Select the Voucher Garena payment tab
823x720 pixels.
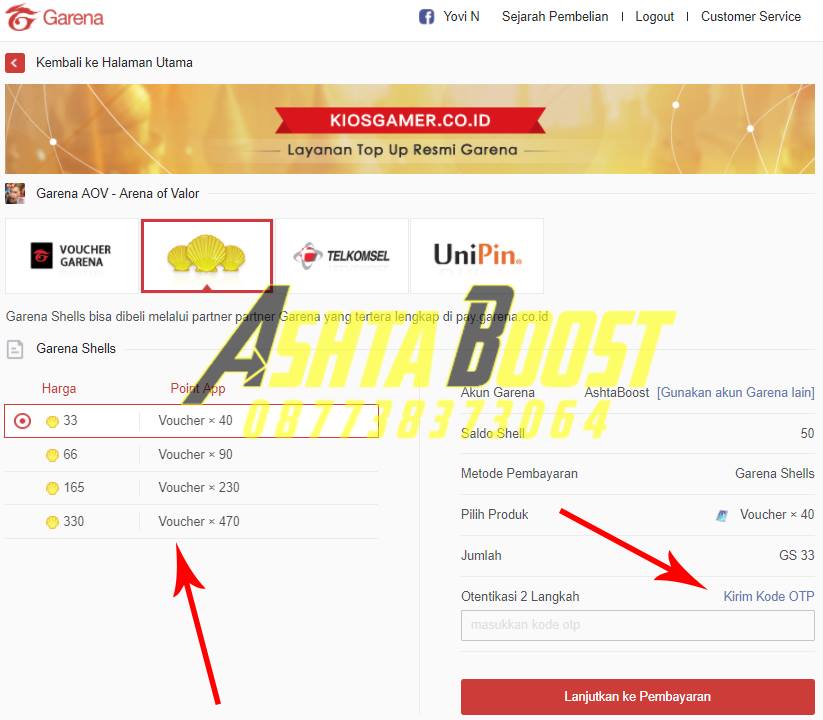point(72,256)
